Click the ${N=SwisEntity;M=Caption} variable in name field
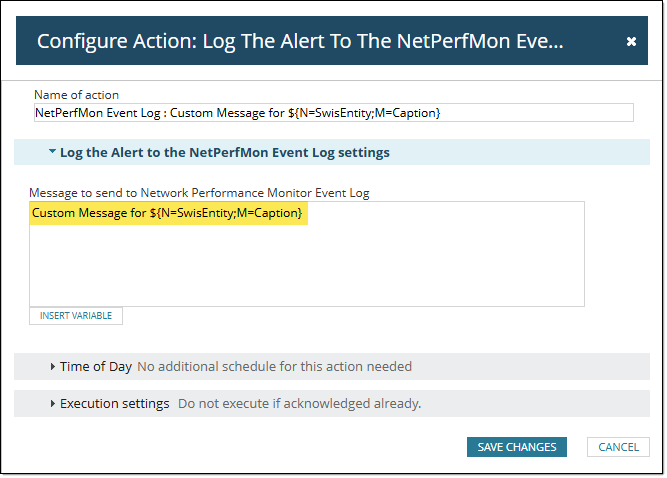The image size is (667, 478). click(x=365, y=113)
